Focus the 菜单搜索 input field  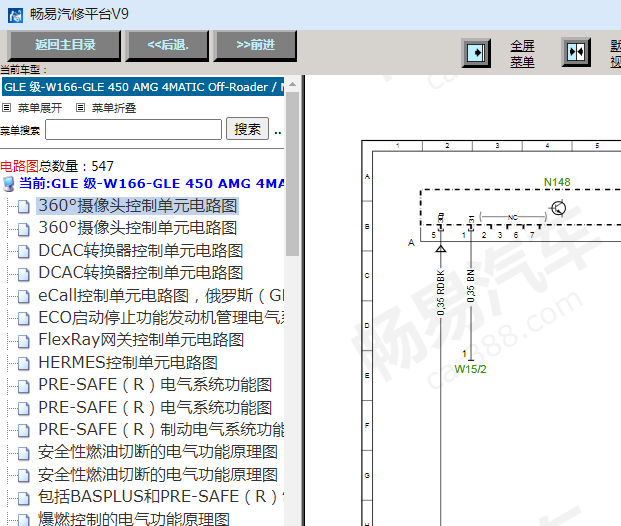(133, 130)
